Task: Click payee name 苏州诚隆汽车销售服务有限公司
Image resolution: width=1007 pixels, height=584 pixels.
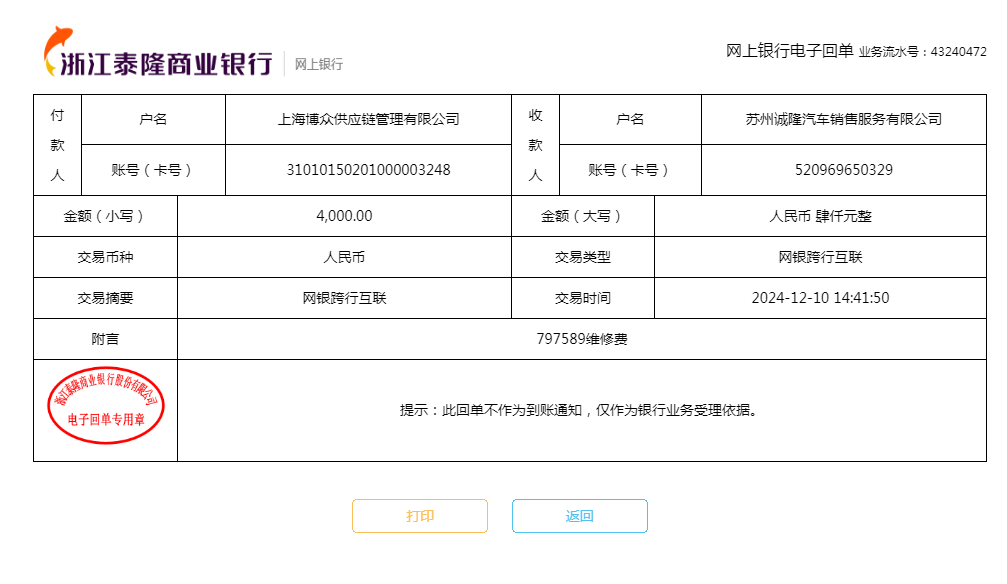Action: pyautogui.click(x=843, y=119)
